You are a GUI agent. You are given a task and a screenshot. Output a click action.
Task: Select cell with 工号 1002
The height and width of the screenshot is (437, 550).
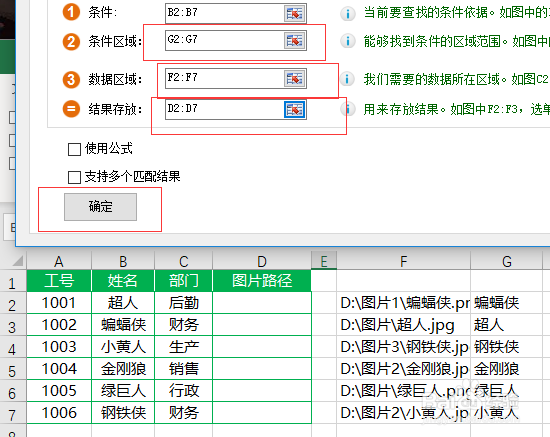tap(59, 325)
